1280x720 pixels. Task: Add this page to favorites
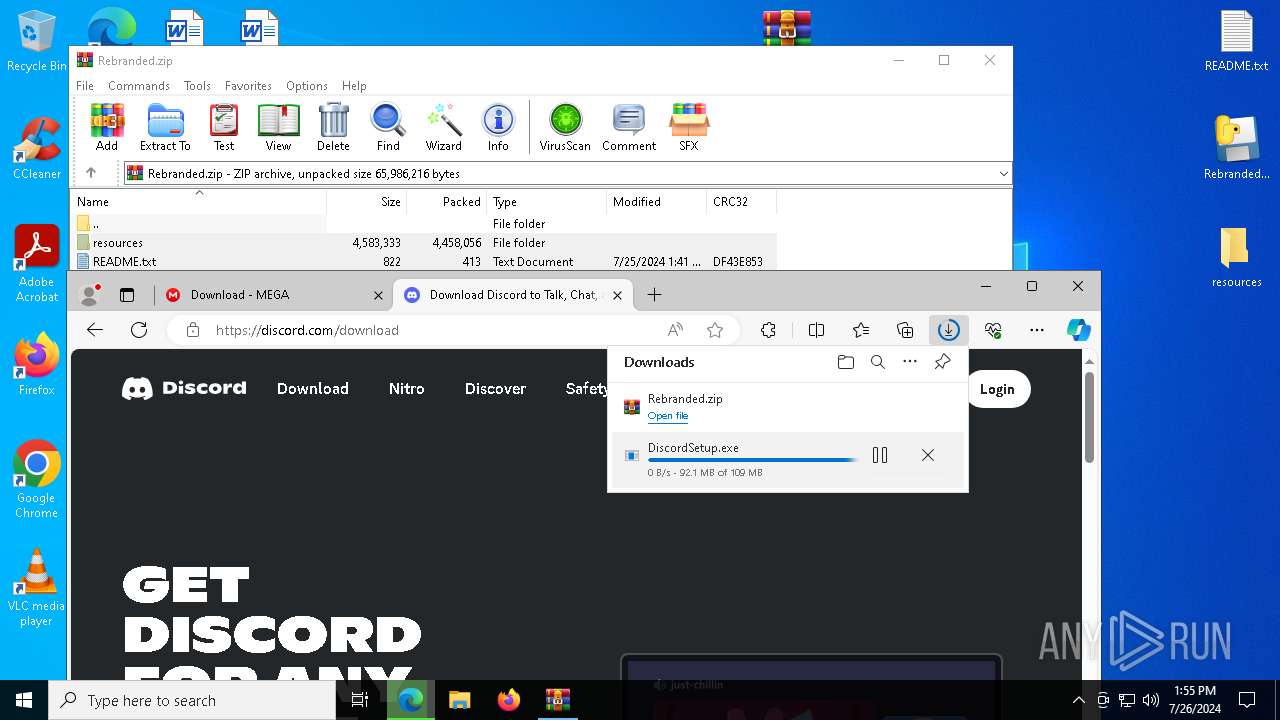click(x=715, y=330)
